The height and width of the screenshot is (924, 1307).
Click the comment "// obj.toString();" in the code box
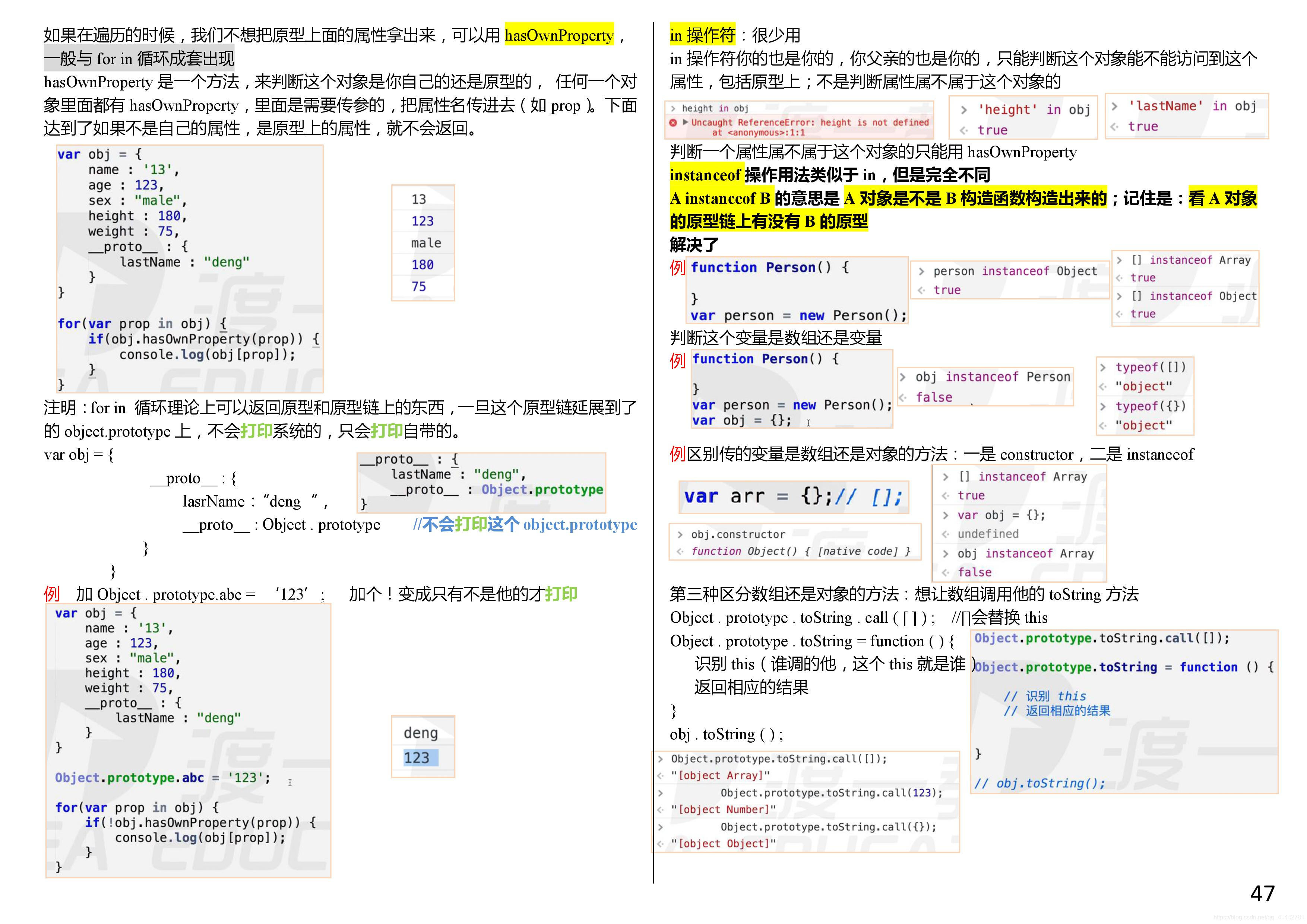click(x=1039, y=784)
